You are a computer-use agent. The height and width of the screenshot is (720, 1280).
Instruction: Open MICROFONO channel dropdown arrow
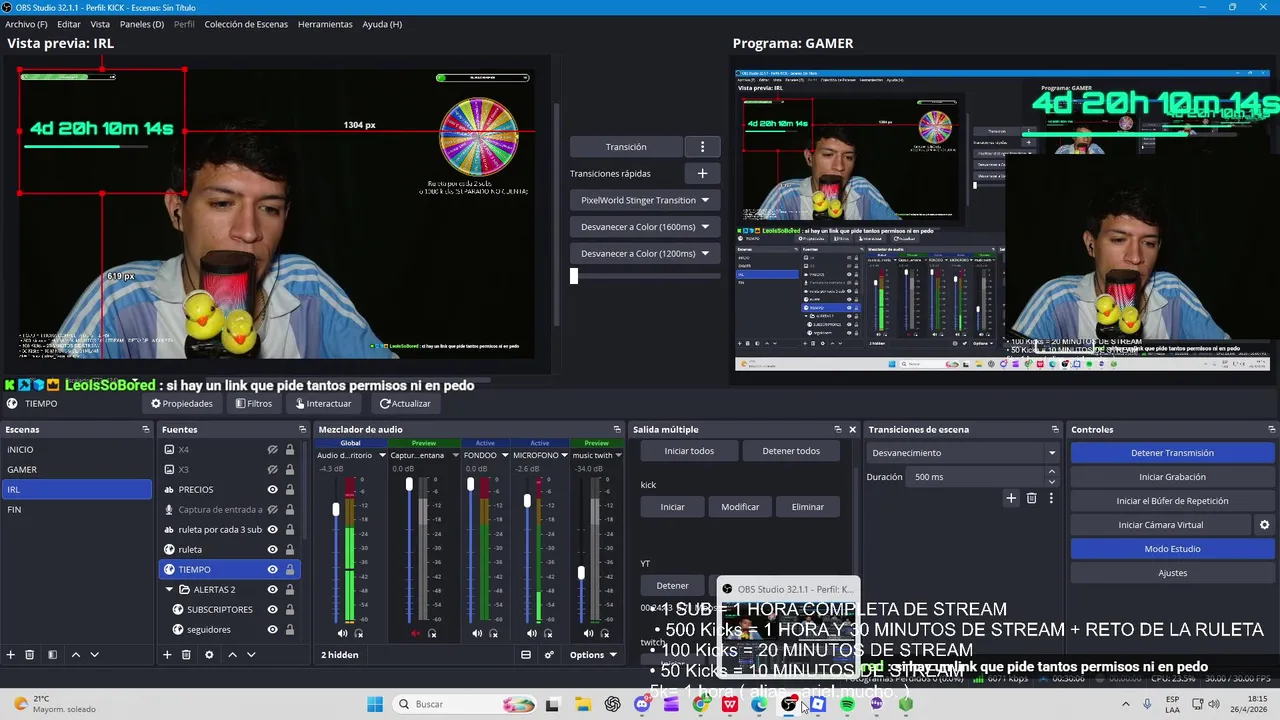tap(565, 455)
